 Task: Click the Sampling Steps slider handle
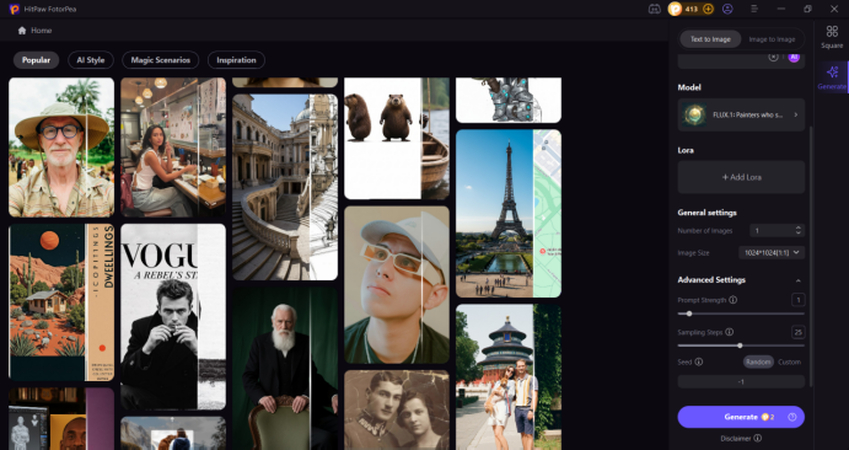(x=740, y=345)
